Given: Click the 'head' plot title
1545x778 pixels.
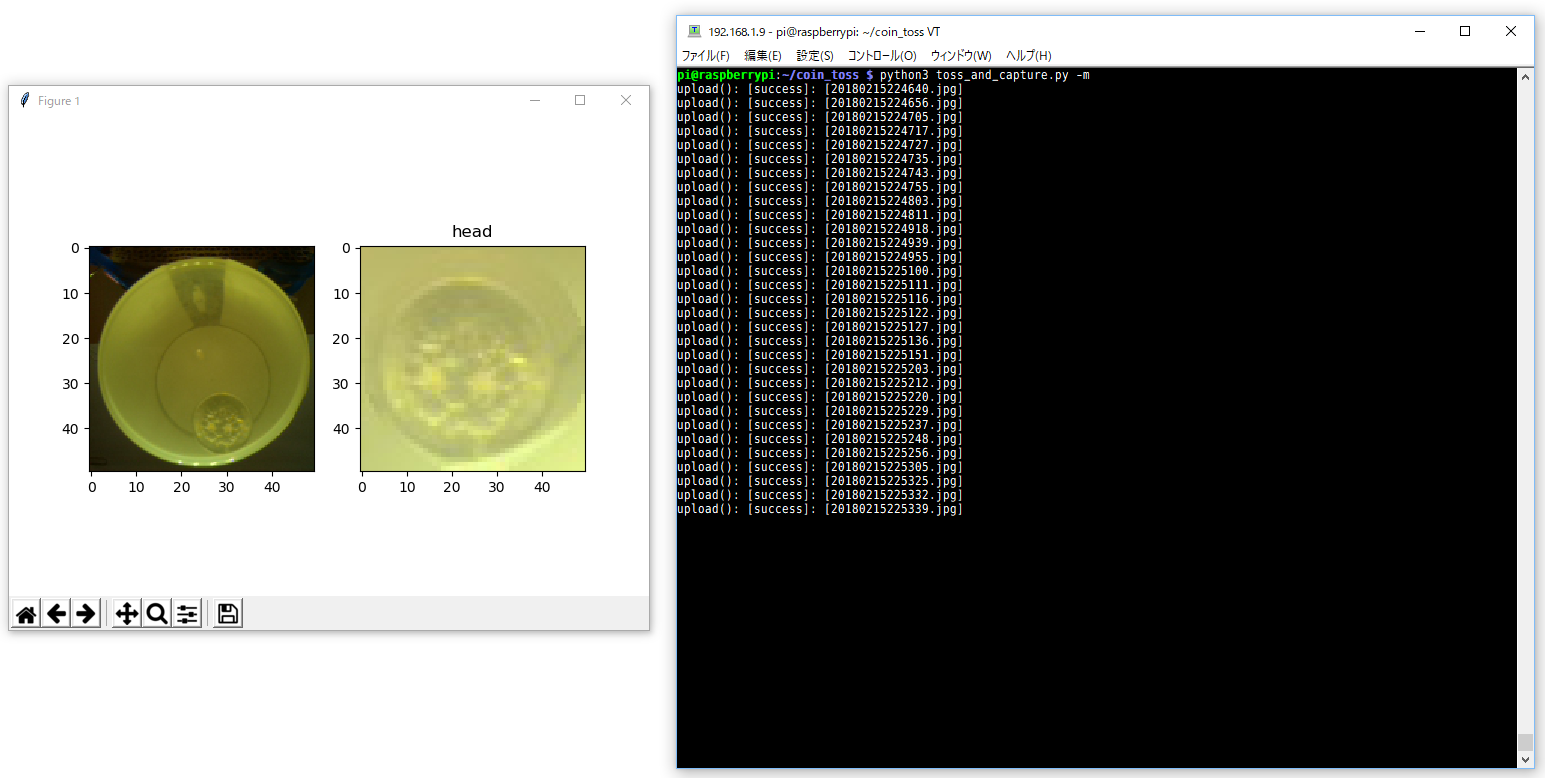Looking at the screenshot, I should [x=472, y=231].
